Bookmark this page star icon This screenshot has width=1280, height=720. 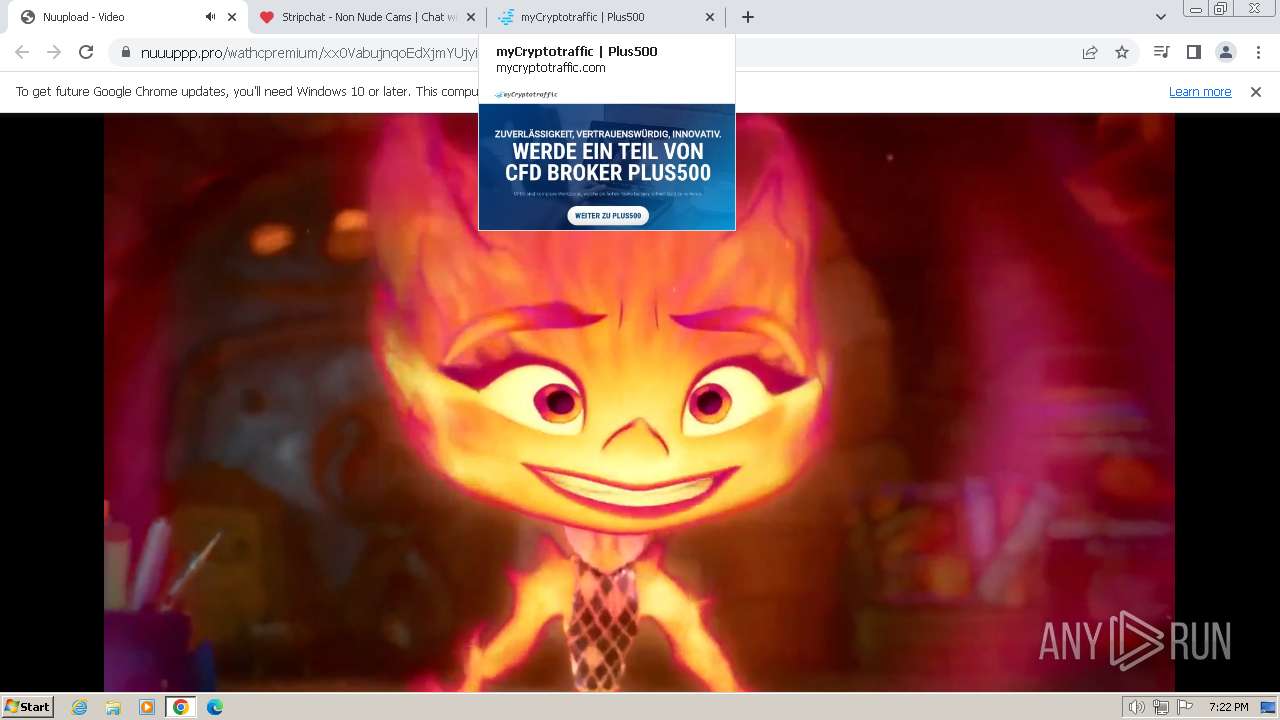[1122, 53]
